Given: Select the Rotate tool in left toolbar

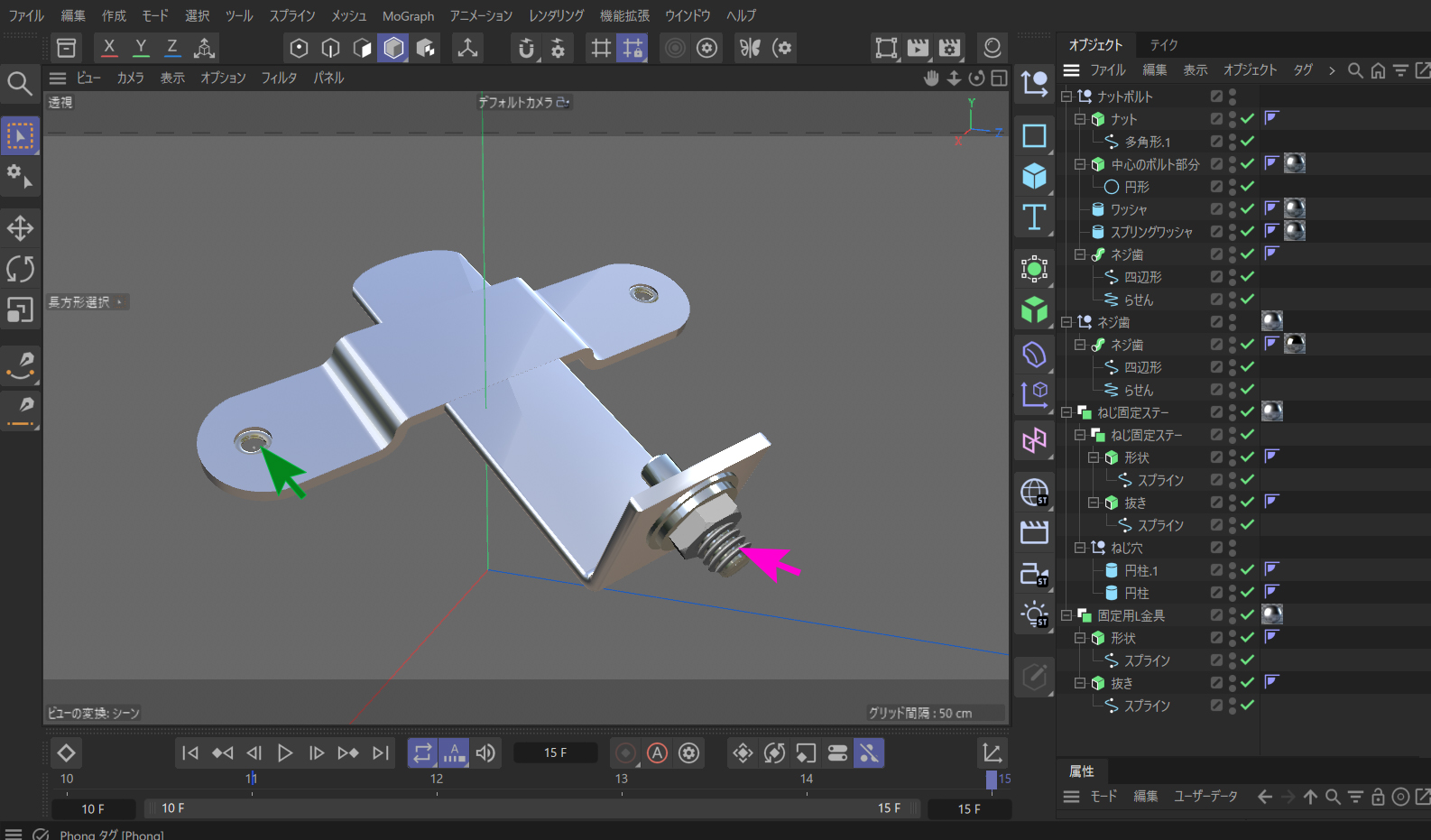Looking at the screenshot, I should point(20,269).
